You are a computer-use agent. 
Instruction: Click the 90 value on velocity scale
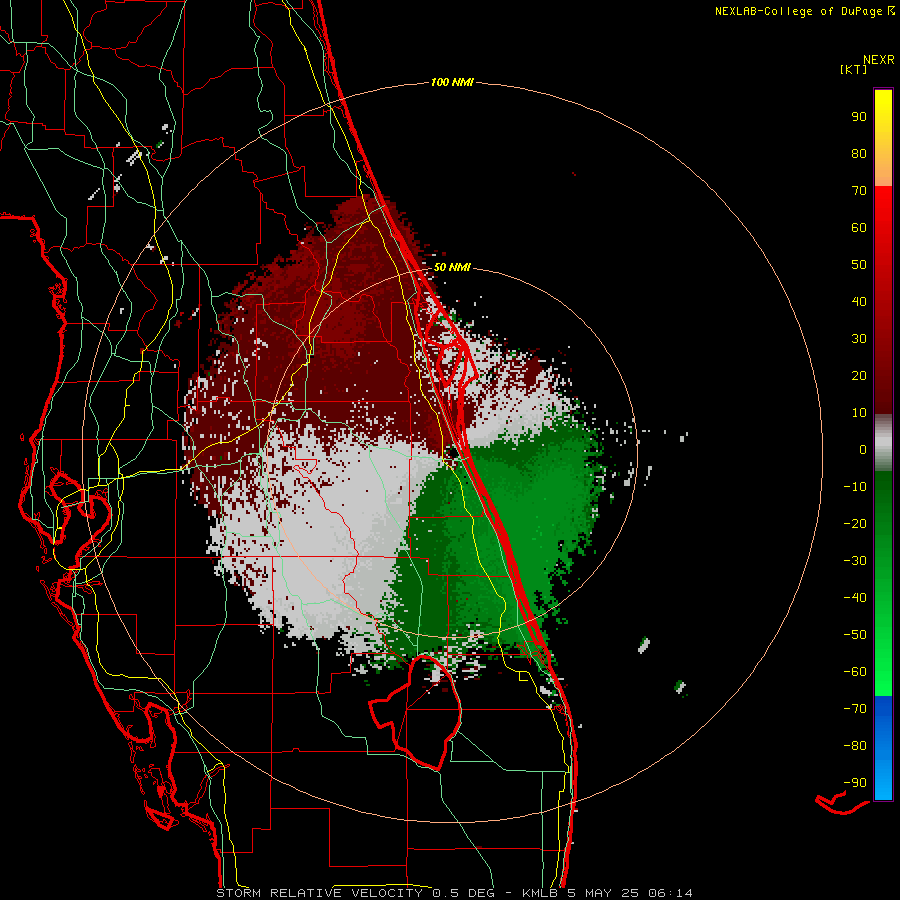click(859, 117)
